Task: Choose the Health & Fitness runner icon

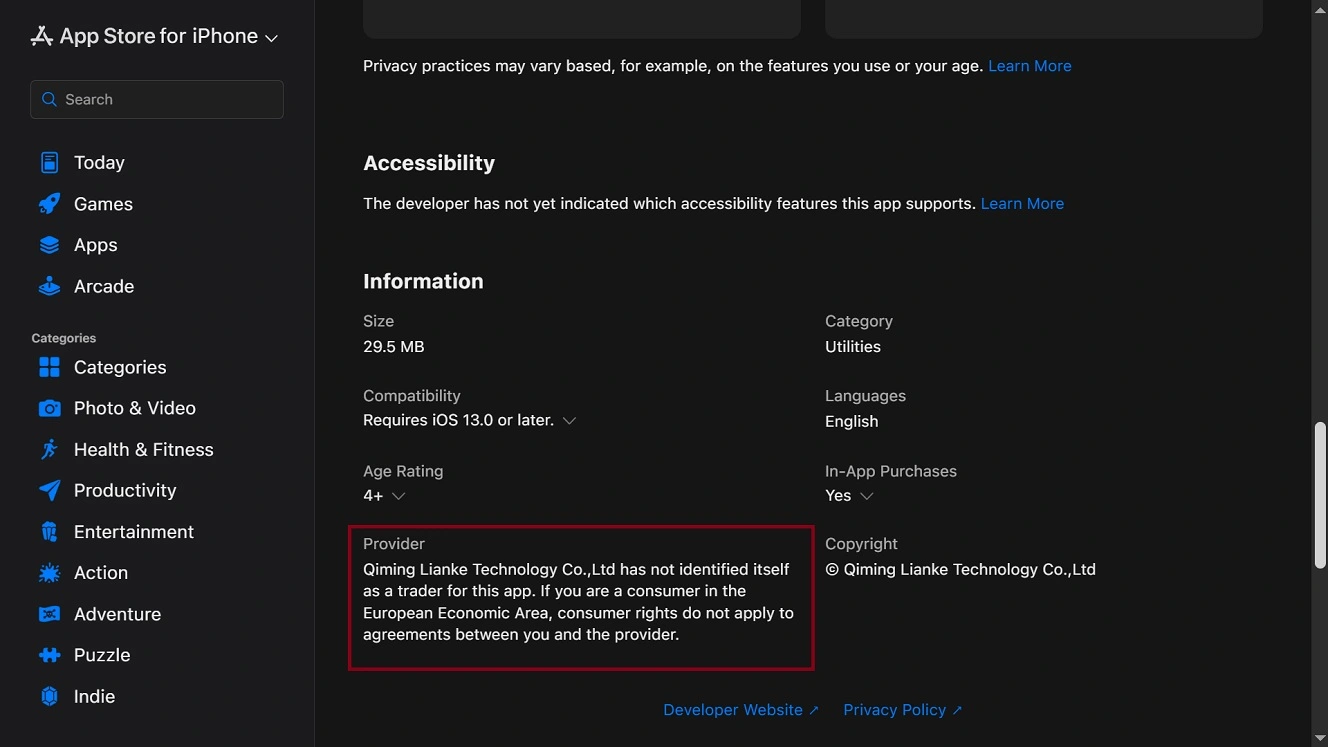Action: click(x=49, y=449)
